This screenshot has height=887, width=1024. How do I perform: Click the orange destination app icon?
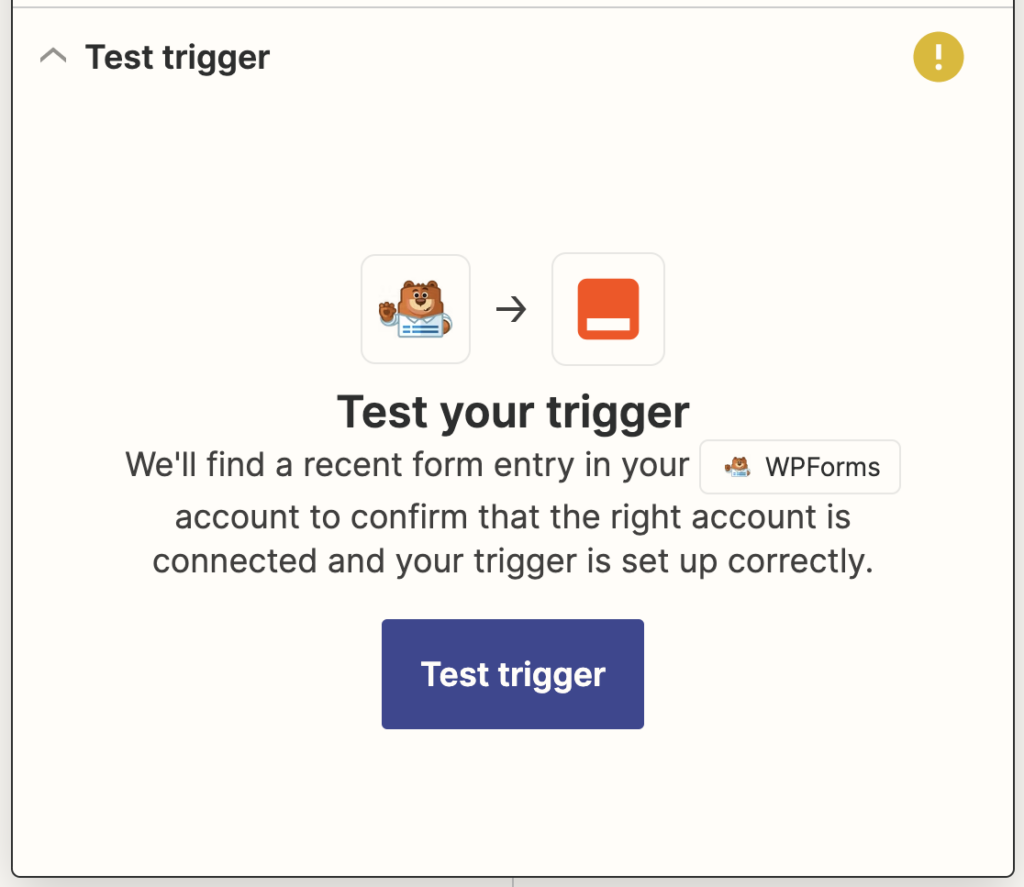coord(608,308)
